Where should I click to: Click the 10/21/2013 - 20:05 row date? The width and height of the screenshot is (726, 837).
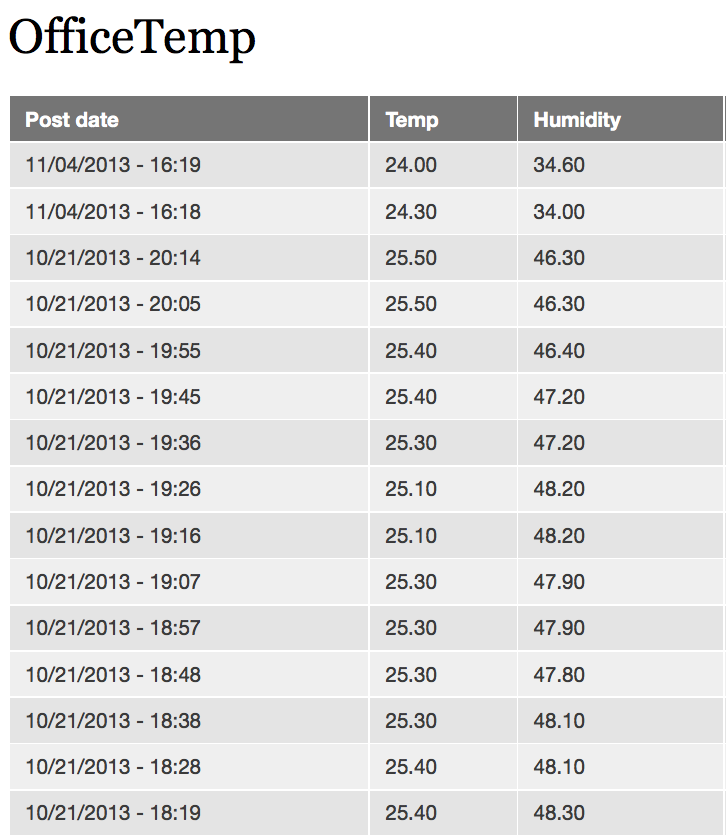(113, 304)
